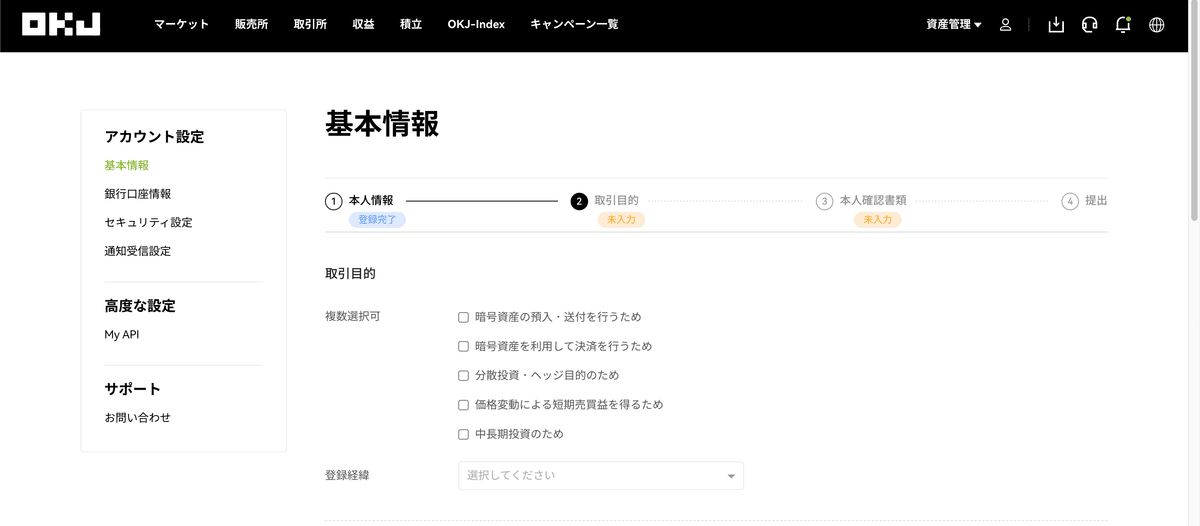Check 暗号資産の預入・送付を行うため
This screenshot has height=526, width=1200.
[463, 317]
